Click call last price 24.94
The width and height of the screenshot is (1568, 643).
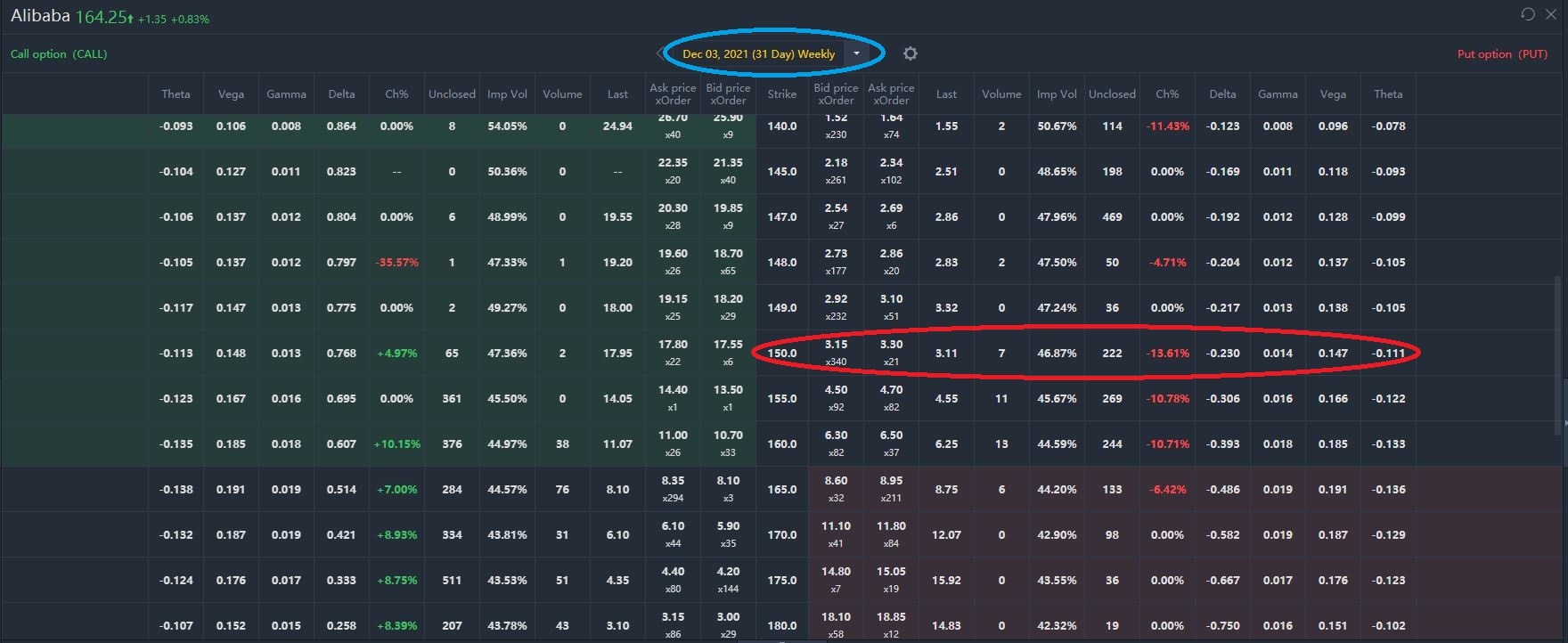[x=617, y=126]
